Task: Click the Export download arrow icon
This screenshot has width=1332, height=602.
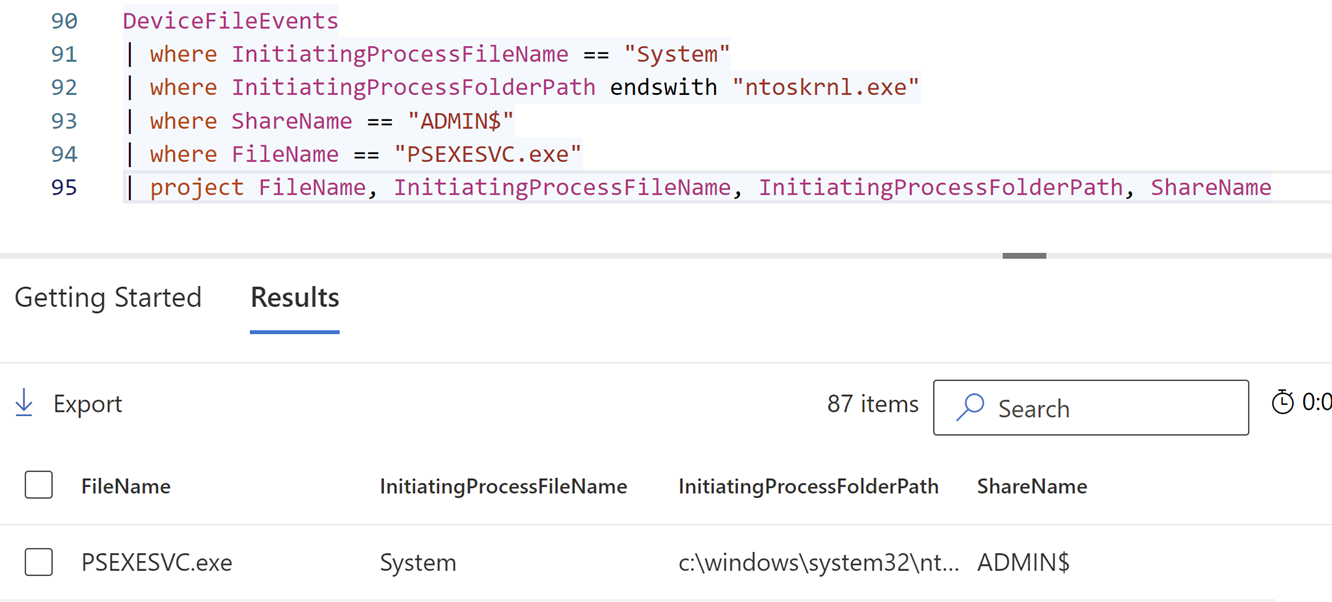Action: pos(24,404)
